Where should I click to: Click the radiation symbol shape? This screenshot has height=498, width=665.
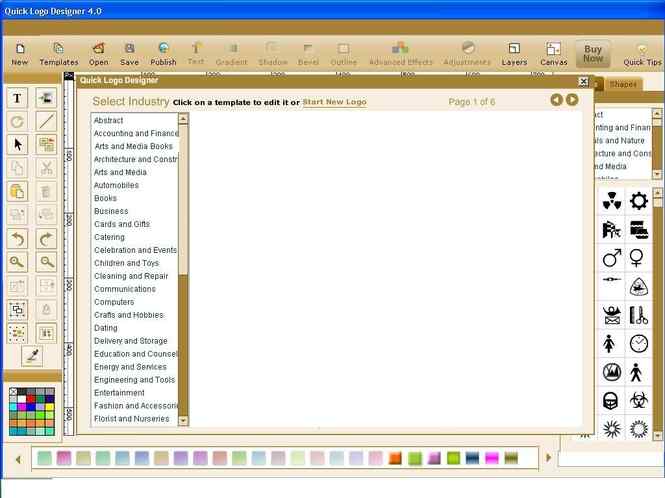(x=612, y=201)
